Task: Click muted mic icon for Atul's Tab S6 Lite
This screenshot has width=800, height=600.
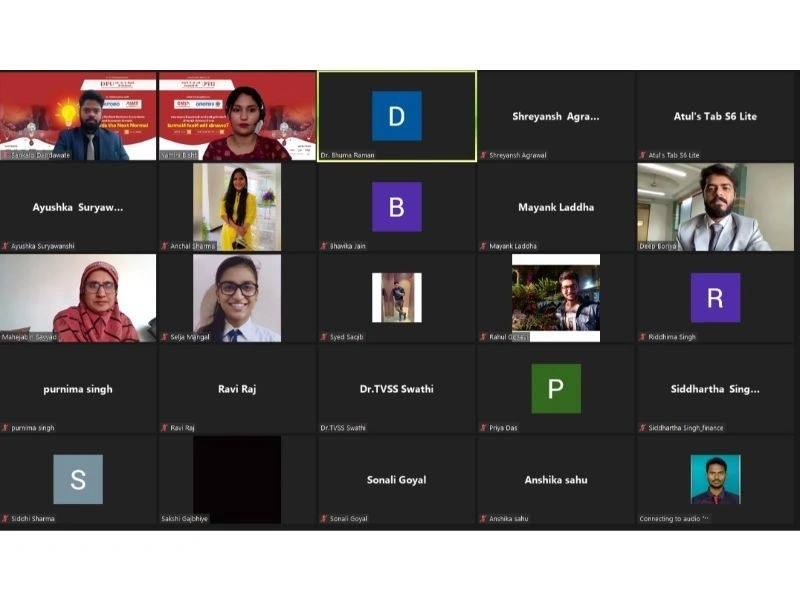Action: [642, 155]
